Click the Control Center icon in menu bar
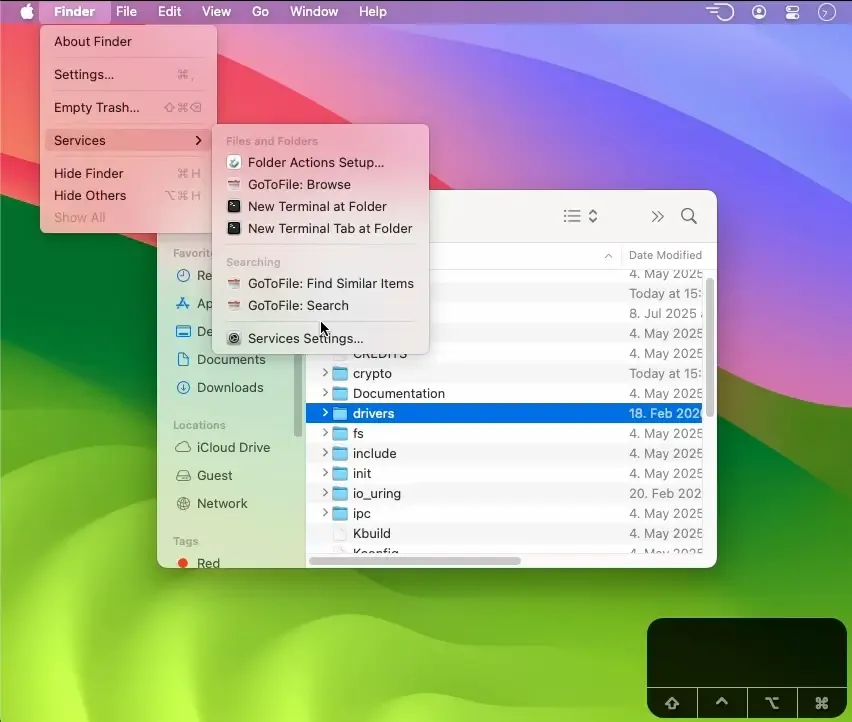The image size is (852, 722). [792, 12]
